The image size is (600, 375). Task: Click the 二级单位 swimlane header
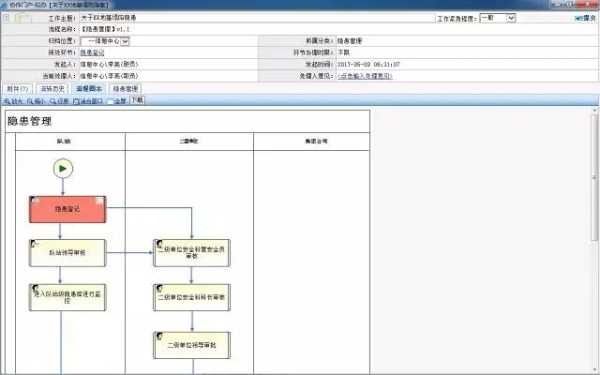189,141
